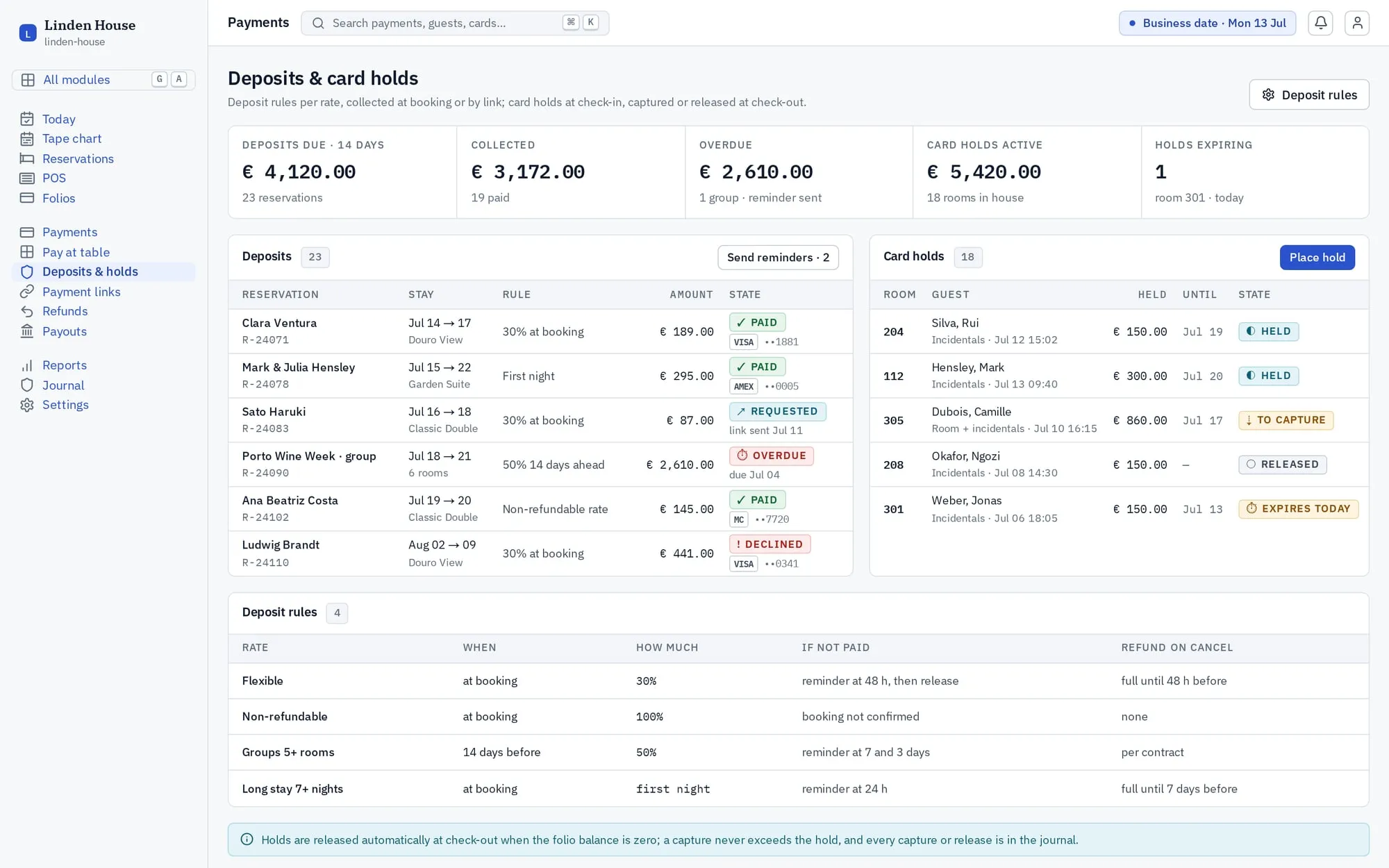Open the notifications bell icon

pos(1320,23)
